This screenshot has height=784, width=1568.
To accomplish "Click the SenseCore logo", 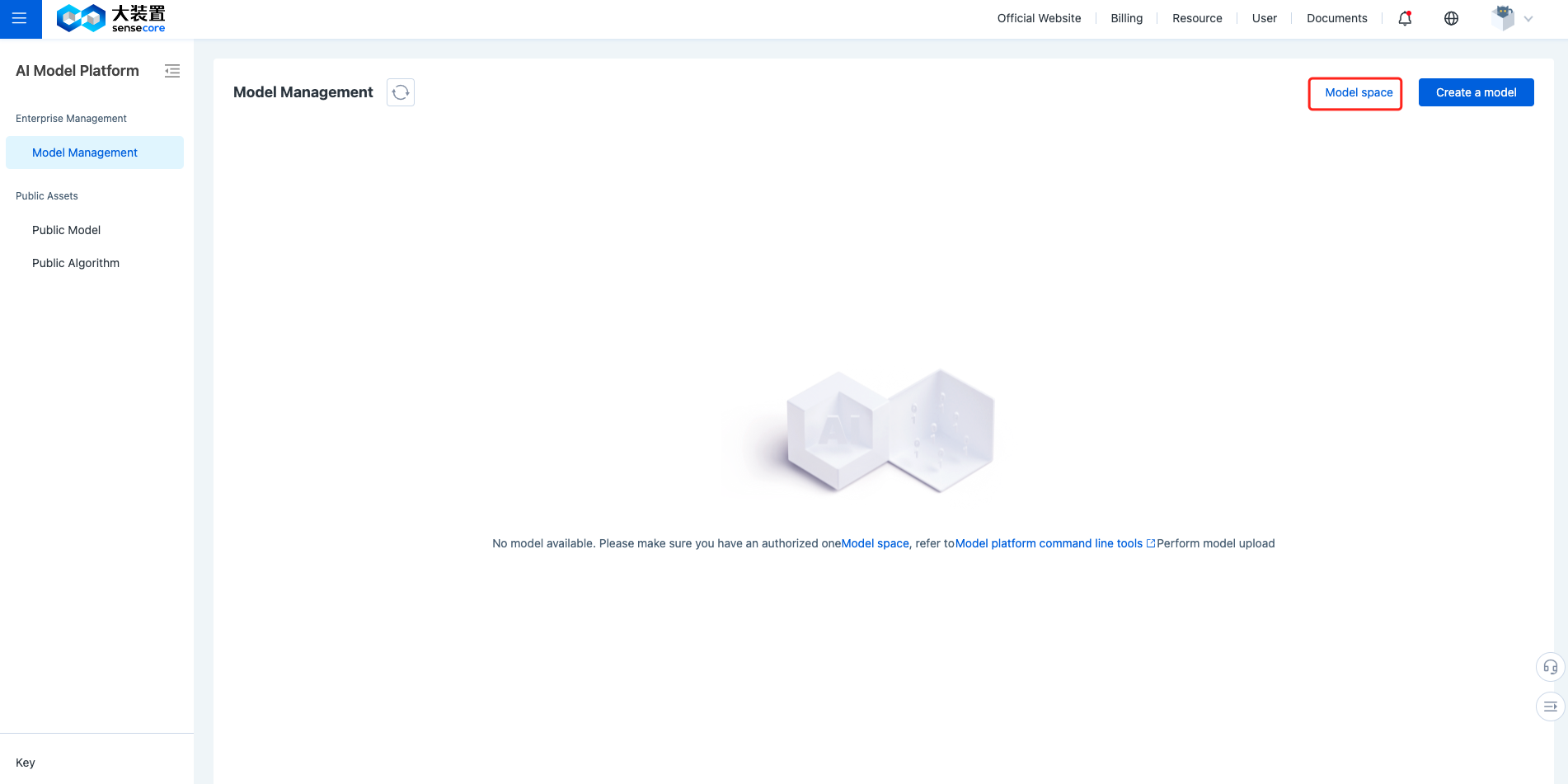I will (110, 18).
